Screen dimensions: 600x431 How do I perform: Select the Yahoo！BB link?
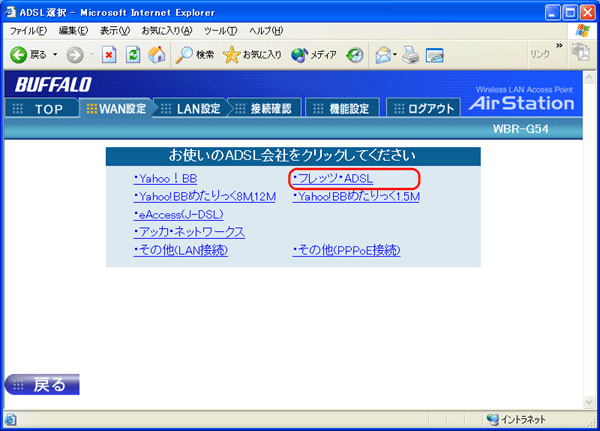(165, 179)
